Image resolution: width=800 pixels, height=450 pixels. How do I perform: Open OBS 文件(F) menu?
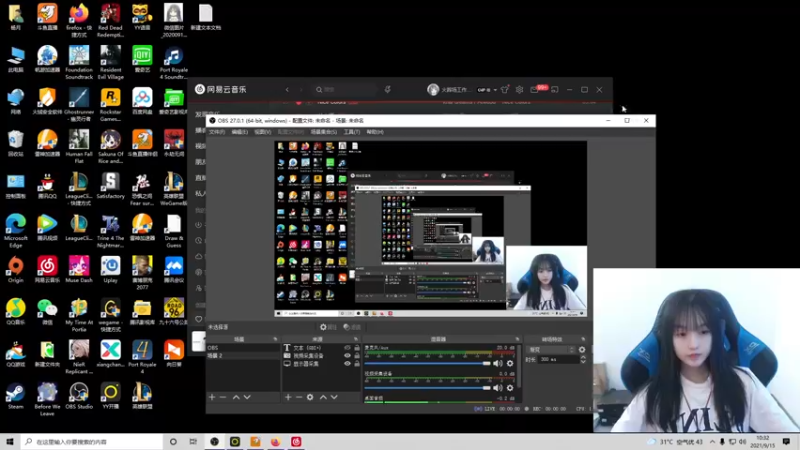coord(217,132)
